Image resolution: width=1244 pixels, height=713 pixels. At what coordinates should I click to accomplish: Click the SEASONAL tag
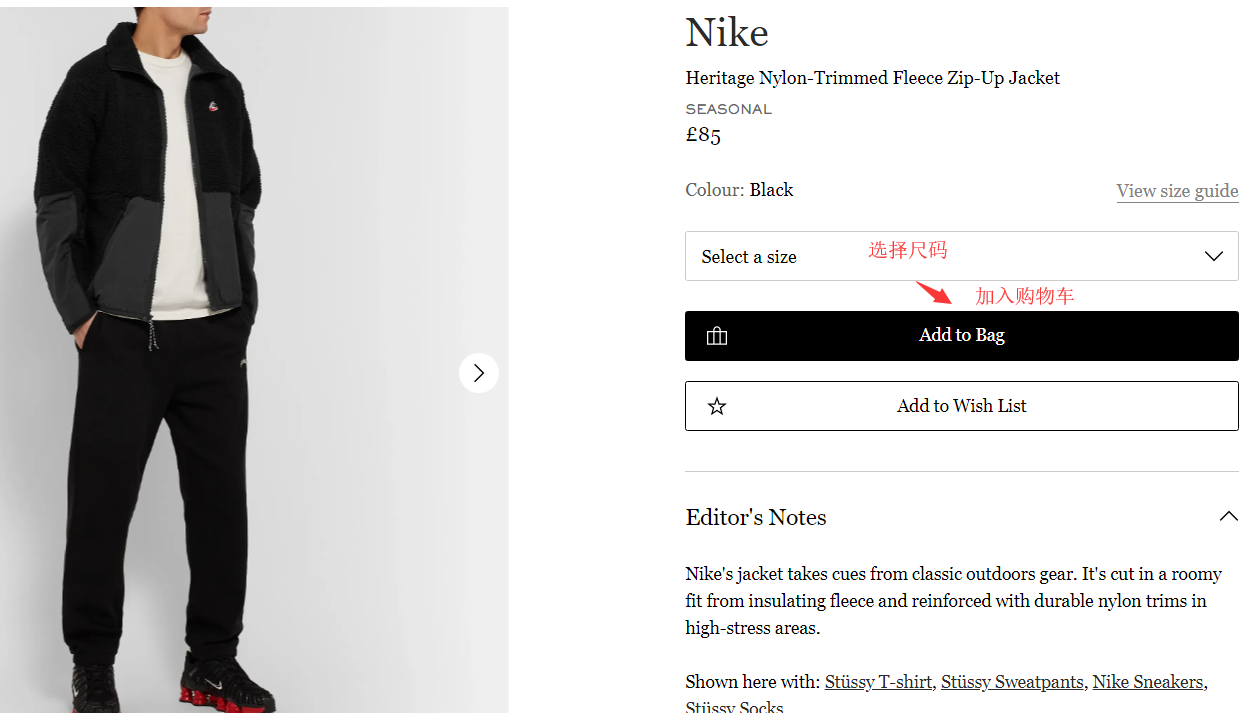pyautogui.click(x=728, y=109)
